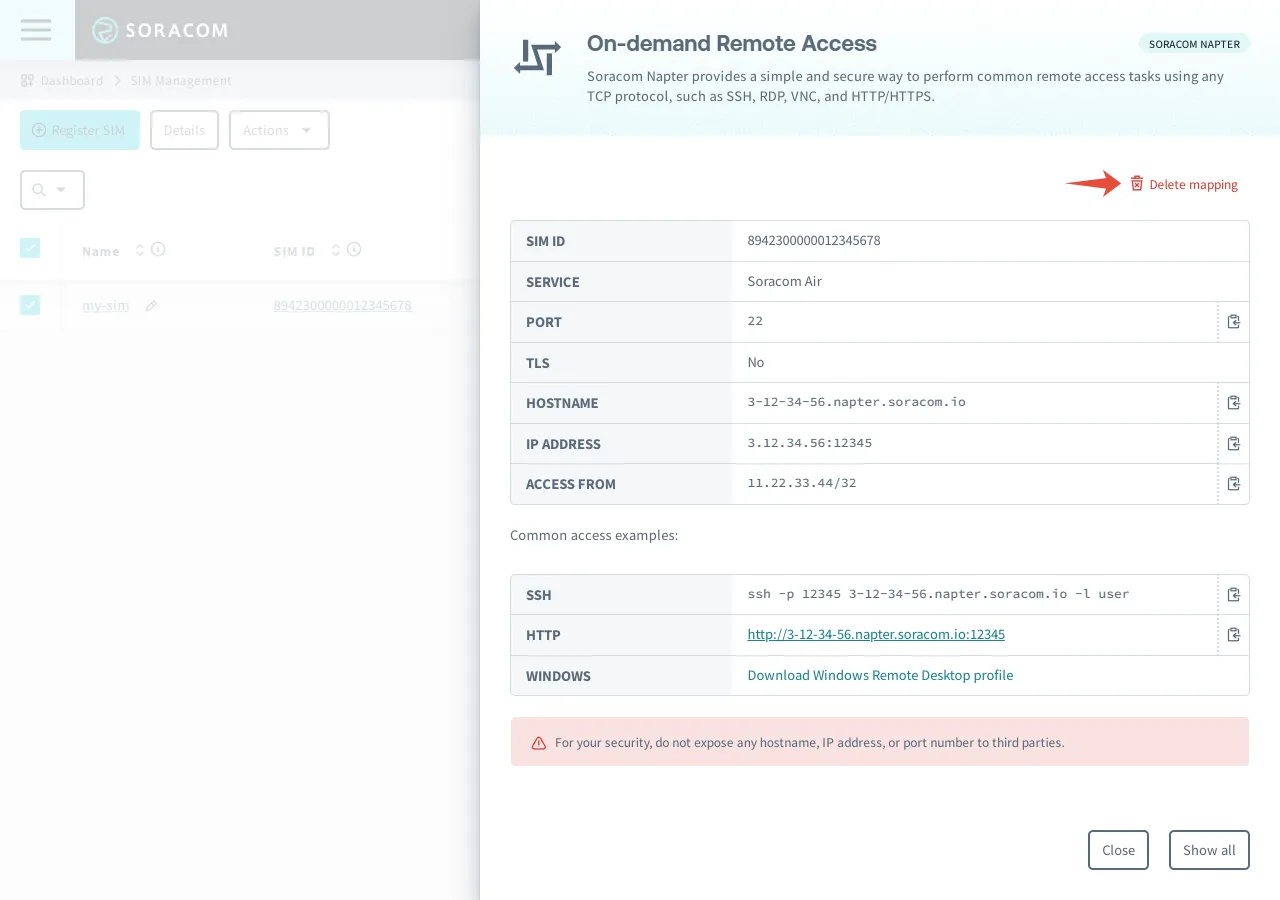Select the SIM ID value in the panel
Image resolution: width=1280 pixels, height=900 pixels.
pos(814,241)
